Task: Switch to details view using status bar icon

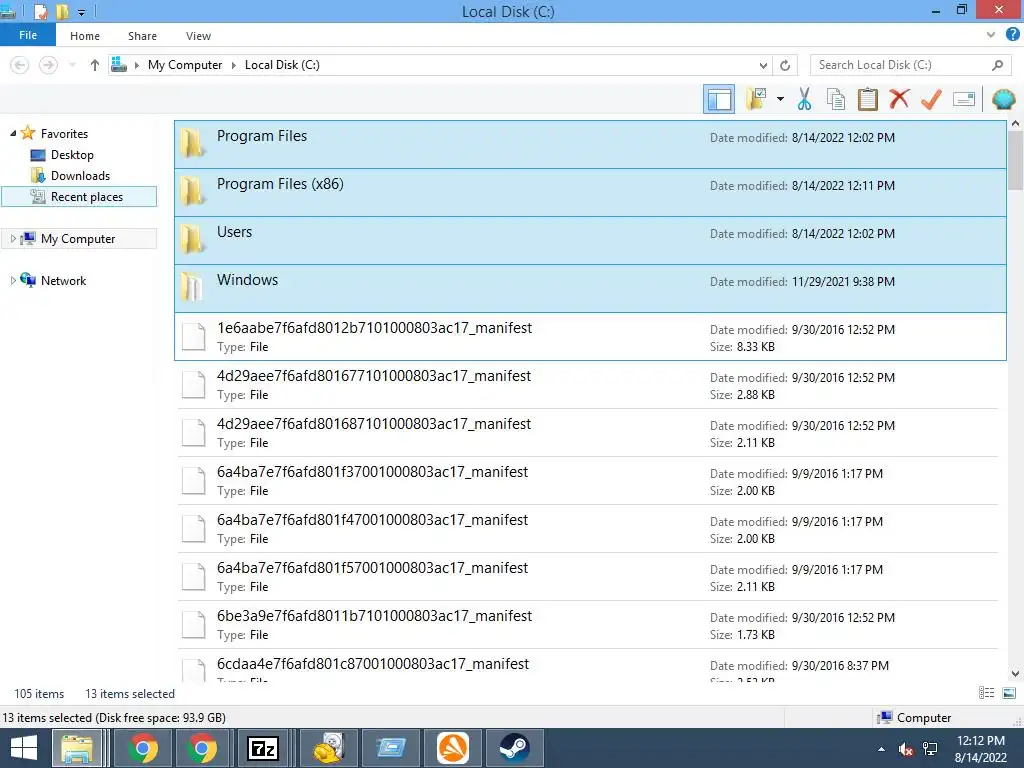Action: tap(987, 693)
